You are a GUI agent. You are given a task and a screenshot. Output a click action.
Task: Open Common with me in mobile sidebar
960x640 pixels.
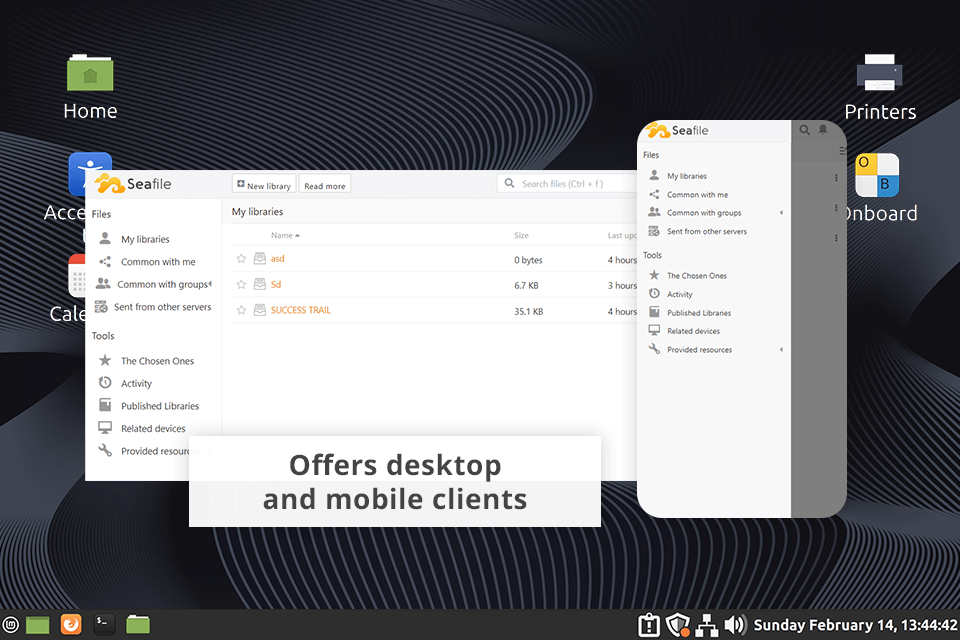click(x=697, y=195)
